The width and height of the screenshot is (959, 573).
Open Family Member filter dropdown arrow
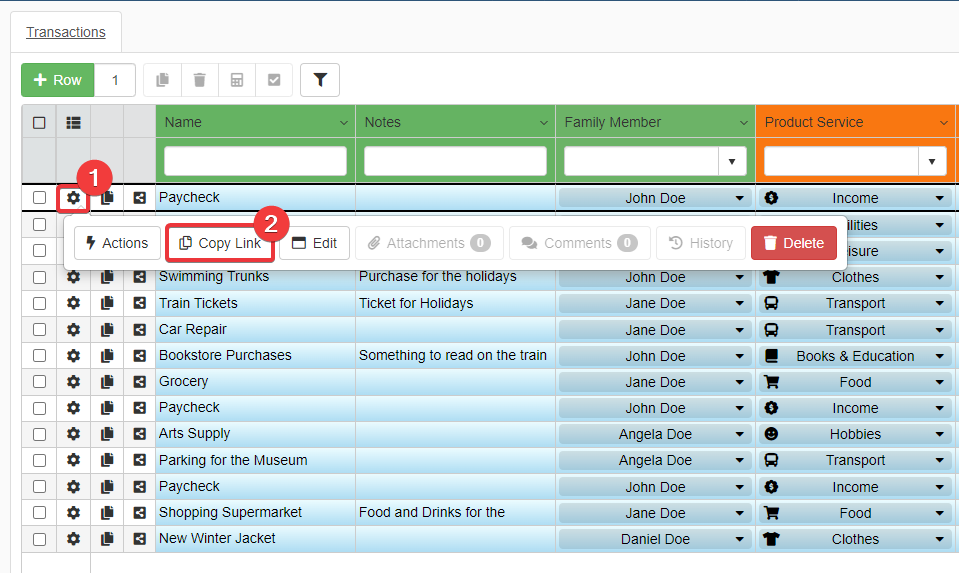tap(732, 161)
